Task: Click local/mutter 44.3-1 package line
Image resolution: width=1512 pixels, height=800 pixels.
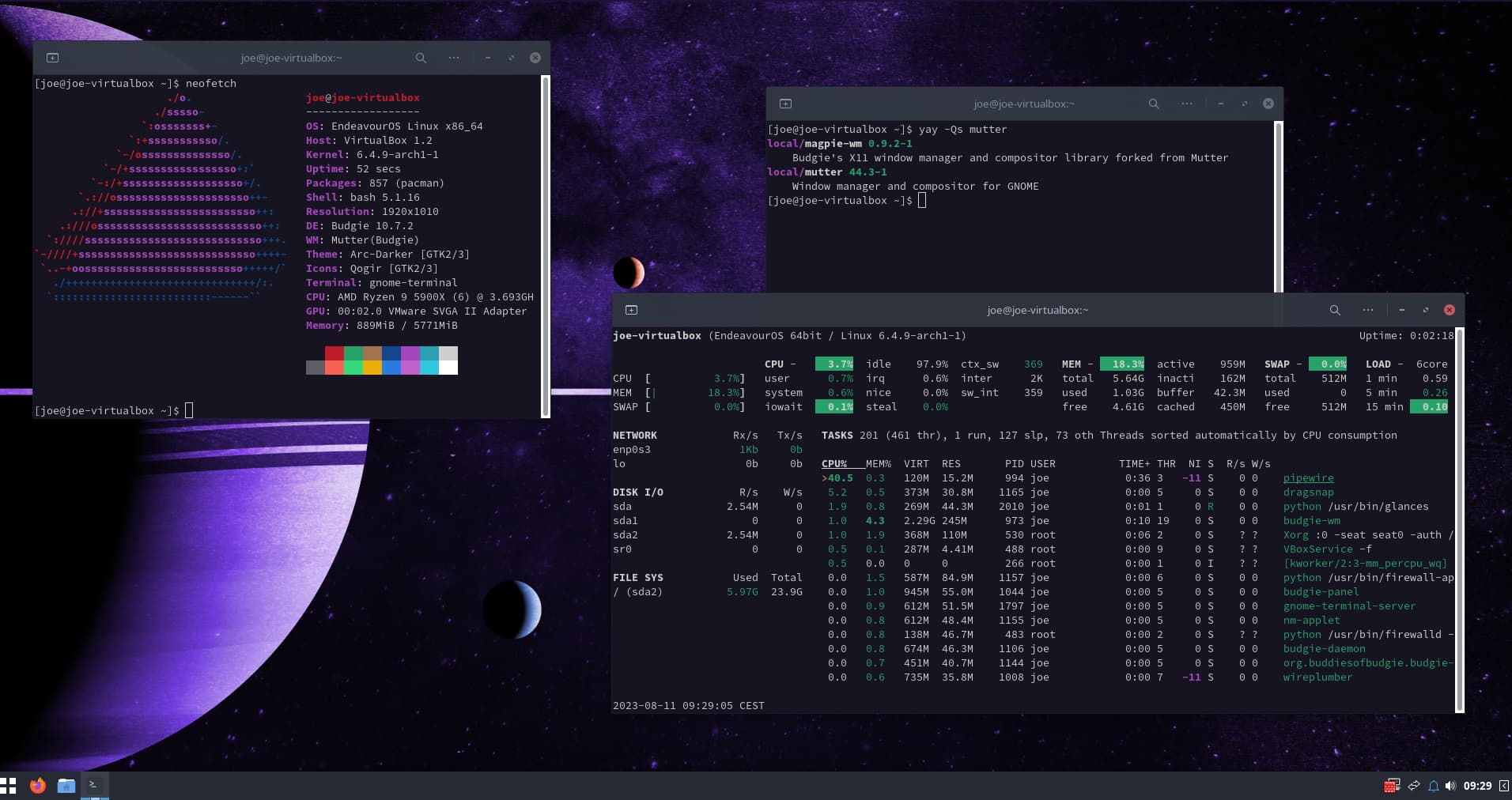Action: coord(827,172)
